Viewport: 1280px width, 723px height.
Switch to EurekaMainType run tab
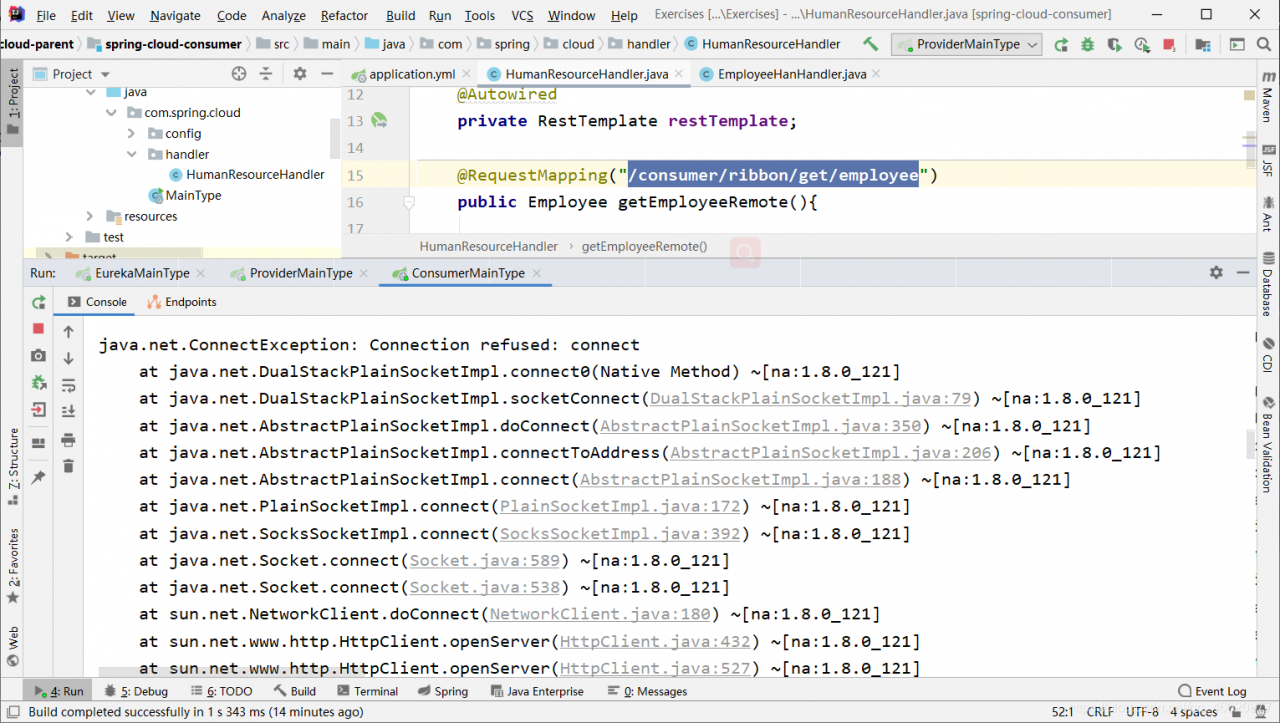pos(142,273)
